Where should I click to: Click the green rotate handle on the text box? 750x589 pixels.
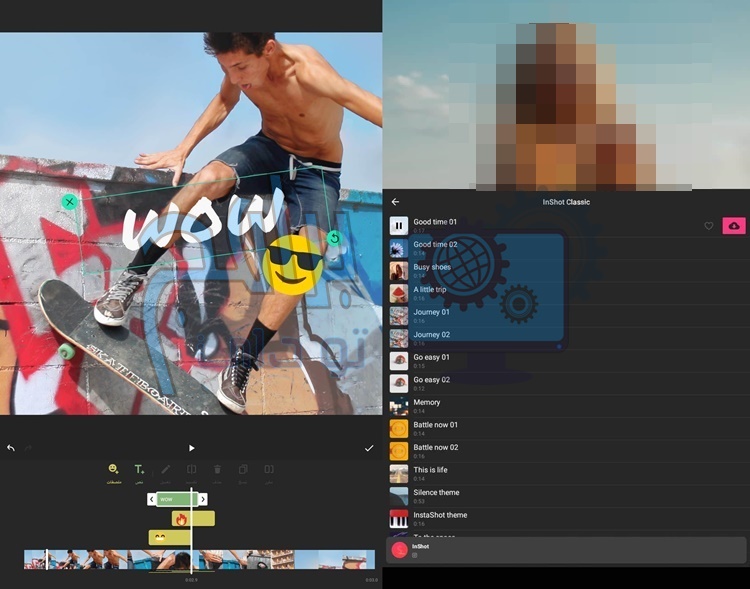pyautogui.click(x=334, y=238)
